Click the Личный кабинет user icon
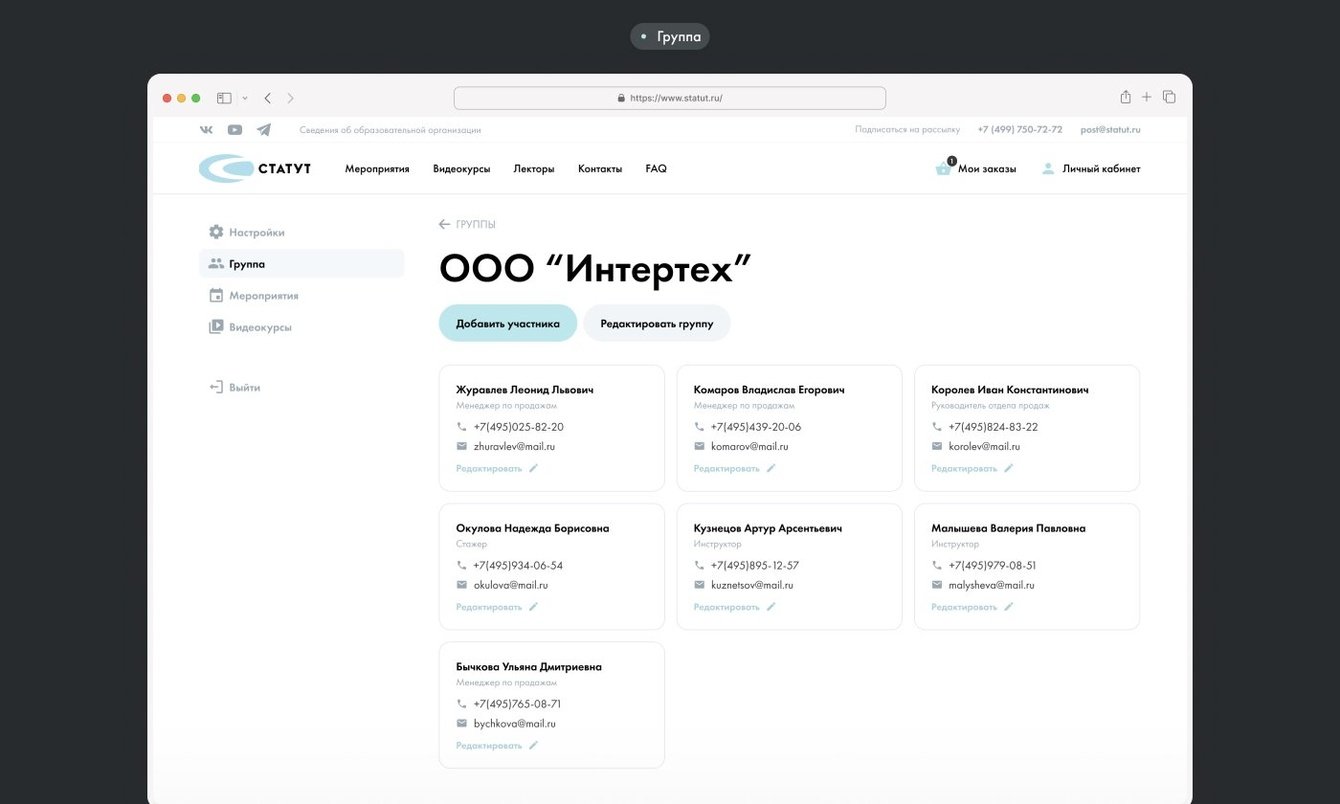Image resolution: width=1340 pixels, height=804 pixels. tap(1048, 169)
